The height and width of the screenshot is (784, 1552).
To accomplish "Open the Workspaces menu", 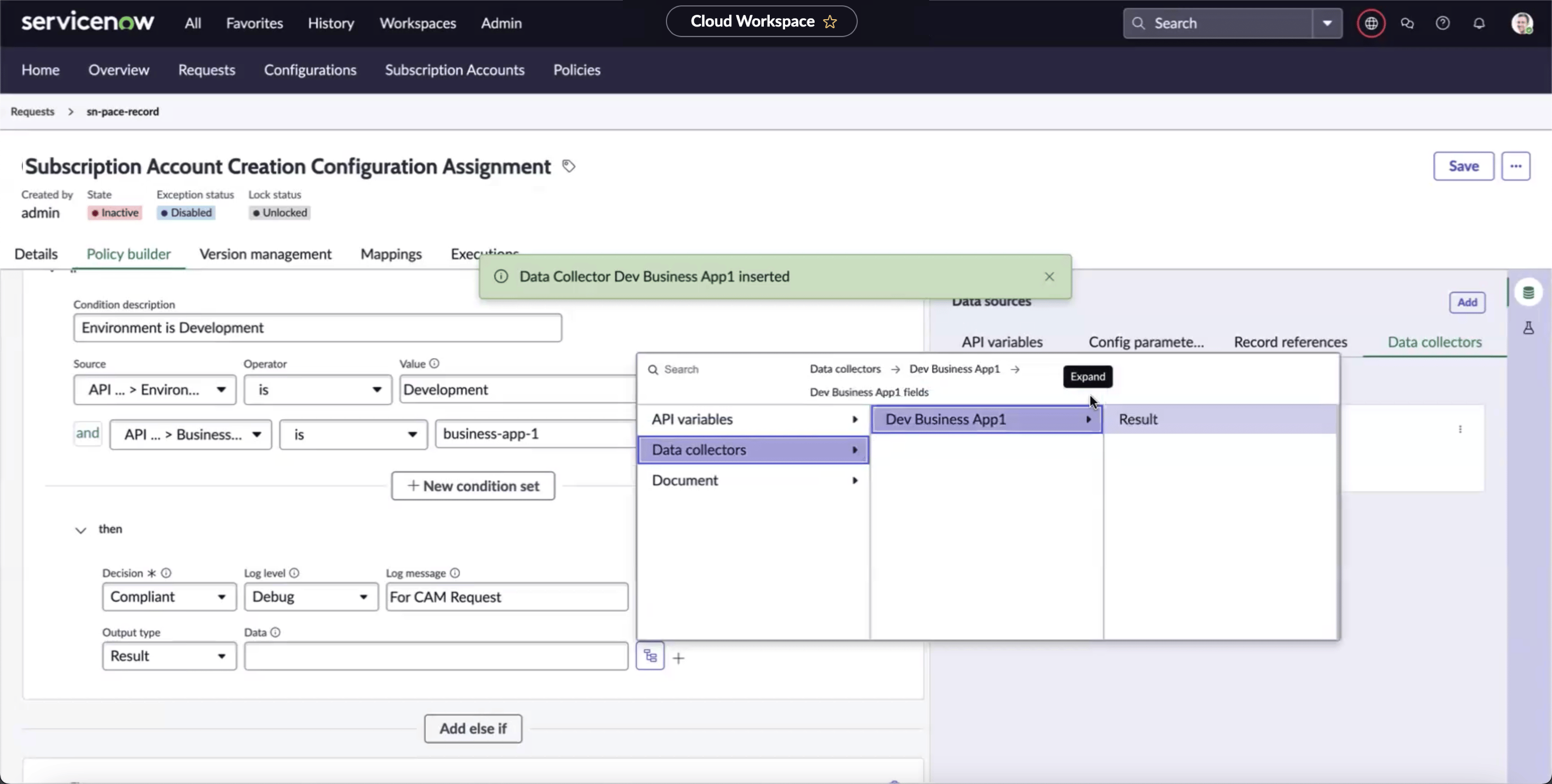I will [x=418, y=23].
